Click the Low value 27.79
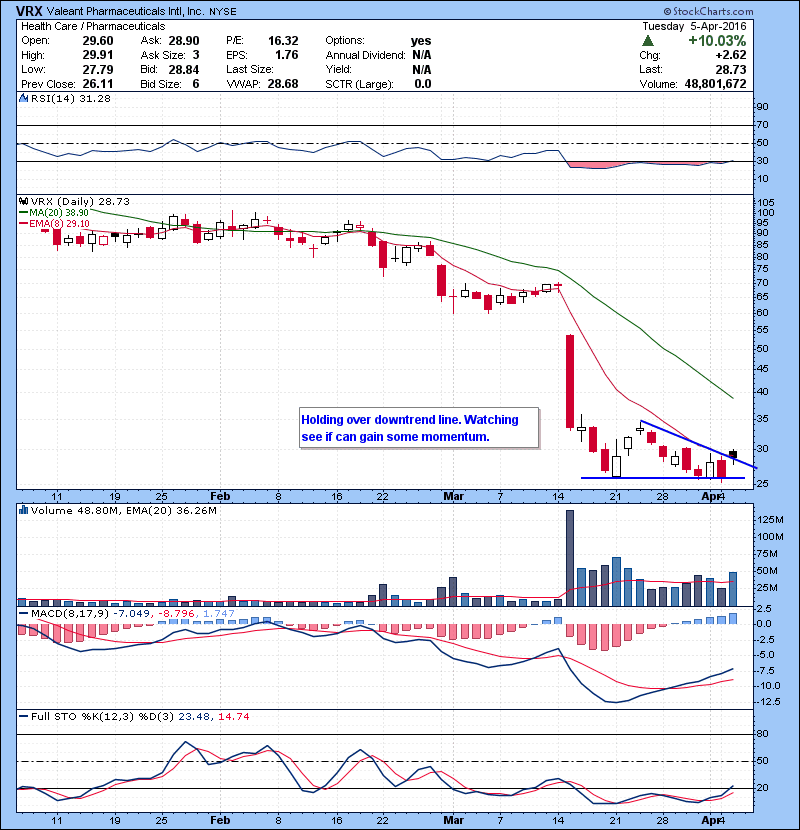The image size is (800, 830). [98, 69]
